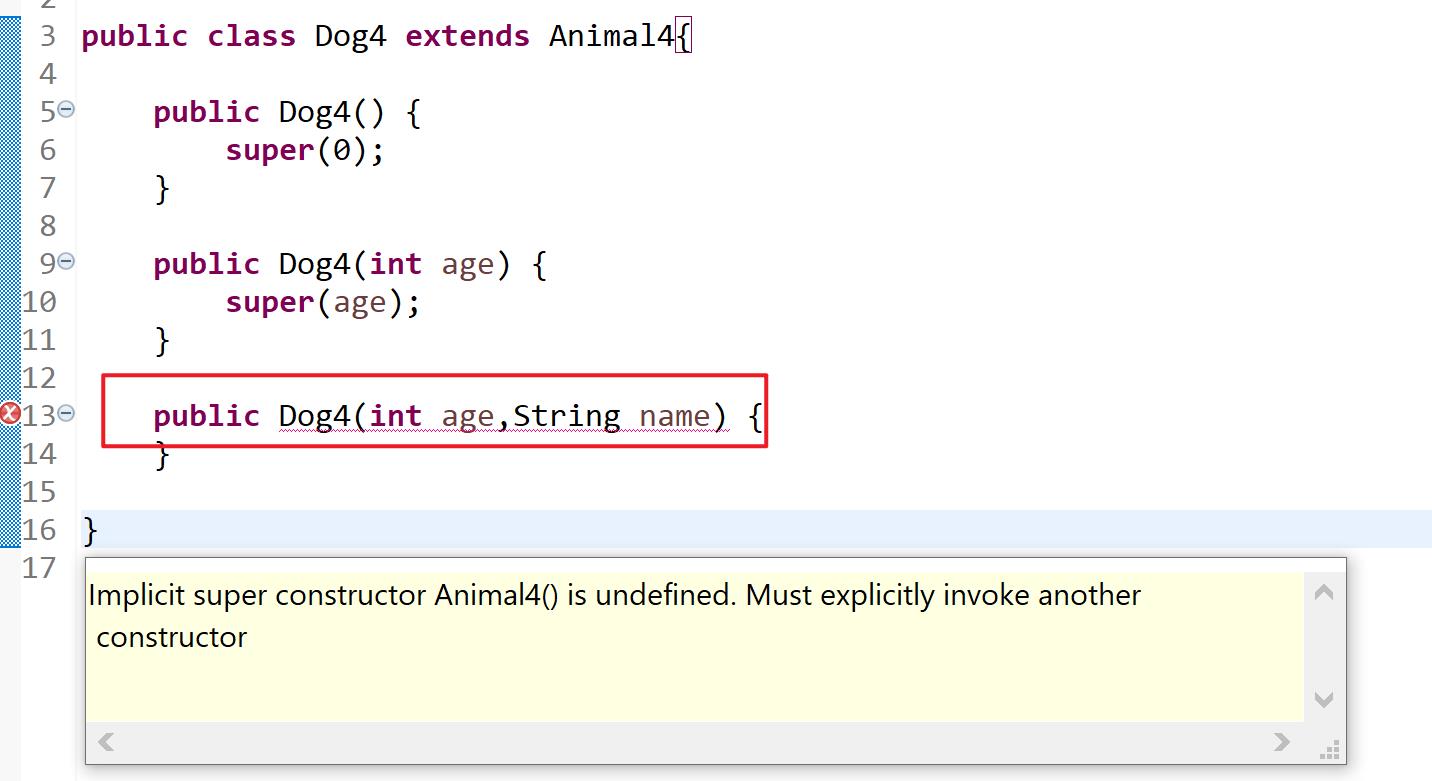The height and width of the screenshot is (781, 1432).
Task: Click String in the line 13 constructor
Action: pos(566,415)
